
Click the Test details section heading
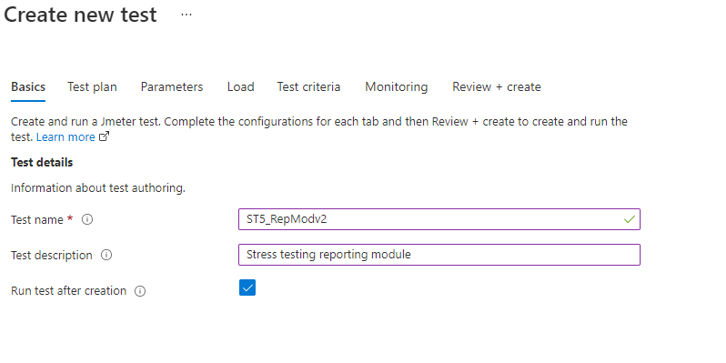pyautogui.click(x=42, y=163)
